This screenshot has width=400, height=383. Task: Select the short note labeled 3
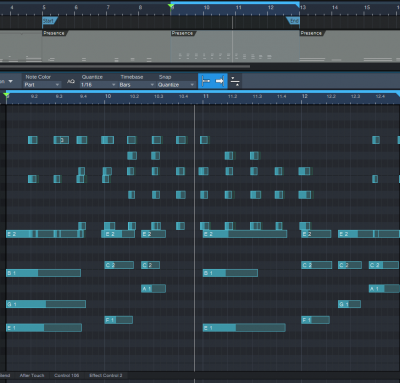click(x=61, y=140)
